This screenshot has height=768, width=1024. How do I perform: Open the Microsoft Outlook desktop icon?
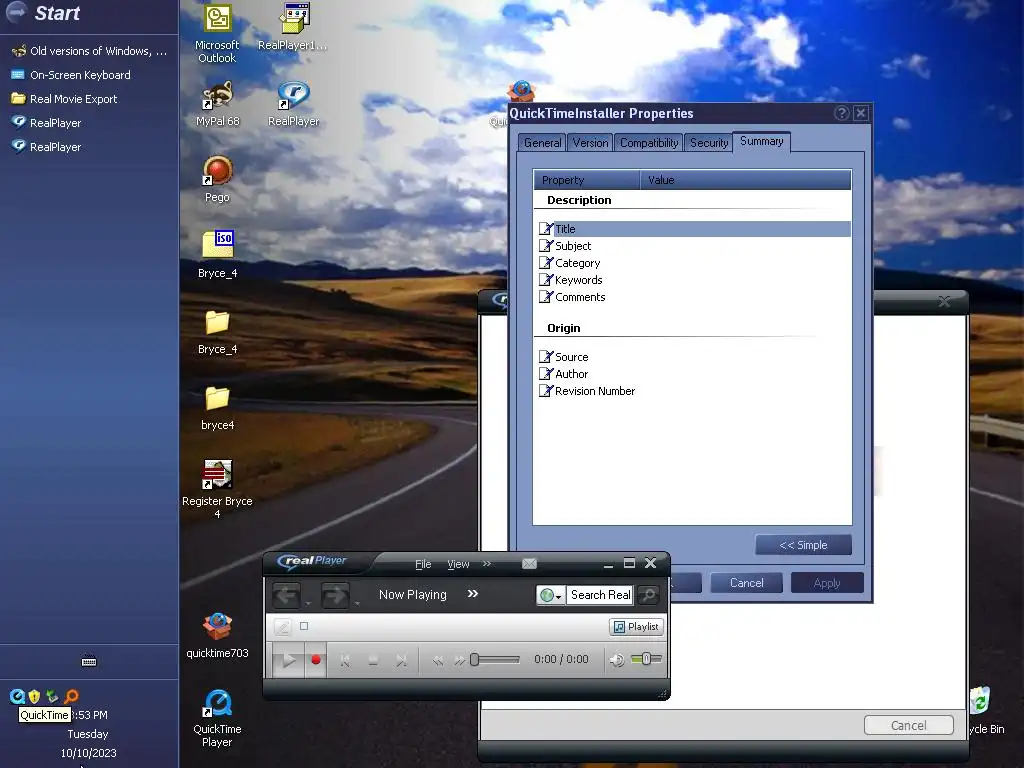[x=217, y=34]
